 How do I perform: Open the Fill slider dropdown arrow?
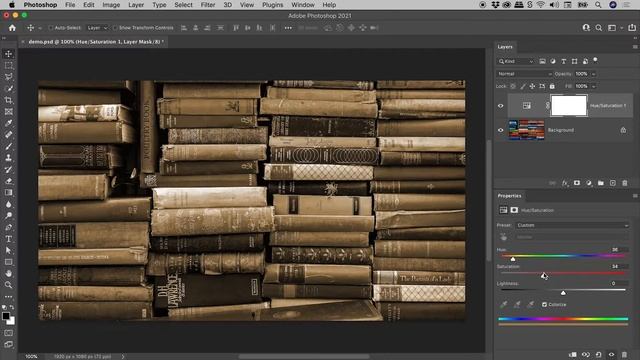pos(593,86)
